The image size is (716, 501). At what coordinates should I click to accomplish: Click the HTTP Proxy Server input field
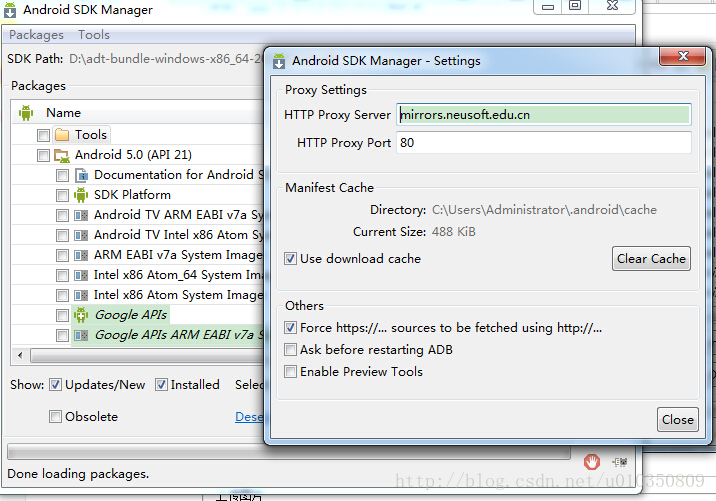pos(544,115)
